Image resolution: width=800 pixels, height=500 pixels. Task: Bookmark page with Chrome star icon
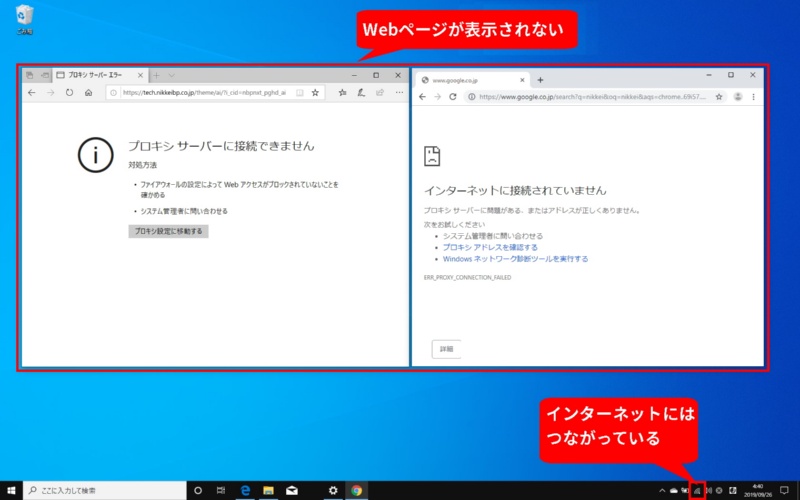[x=718, y=97]
